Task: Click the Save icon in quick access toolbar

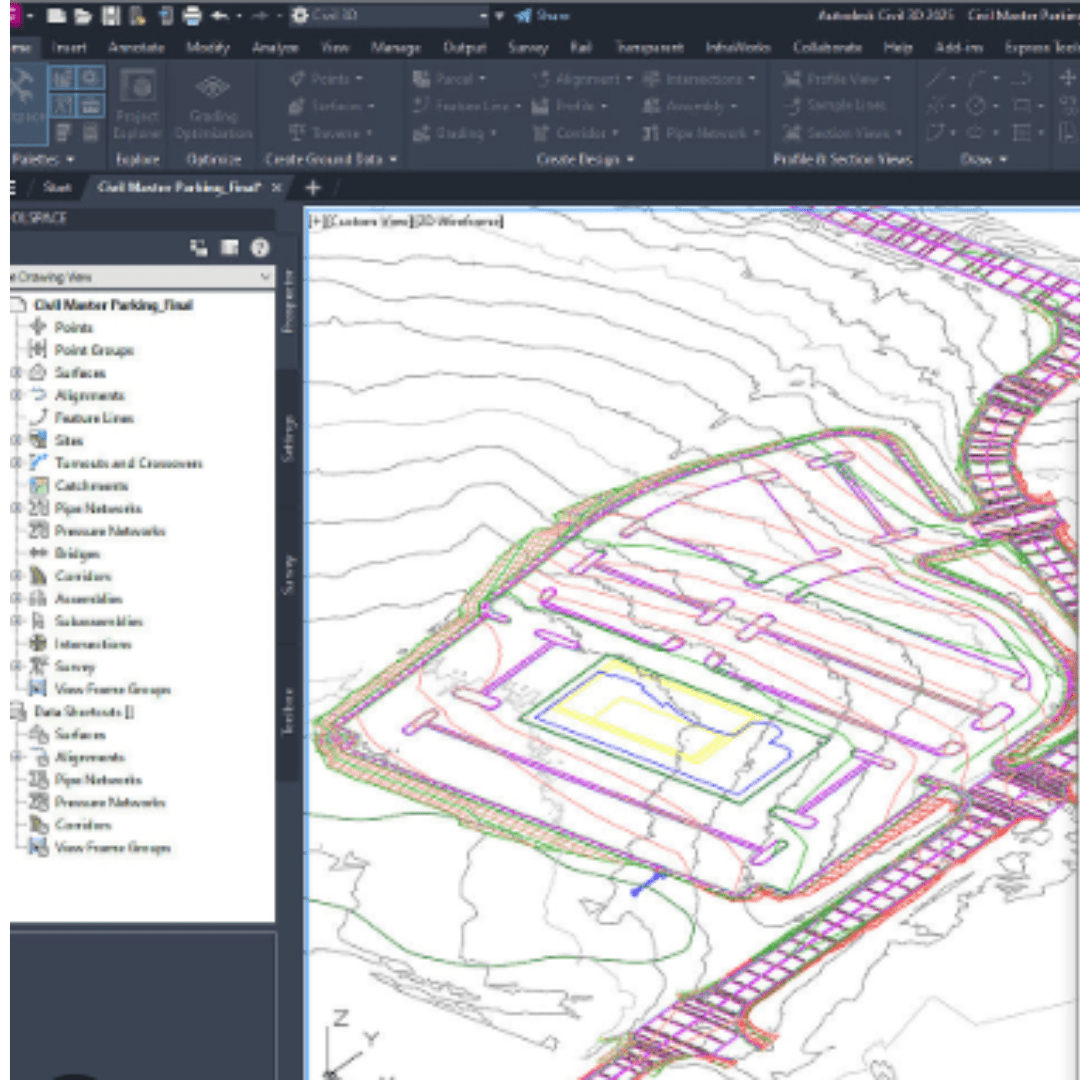Action: [111, 16]
